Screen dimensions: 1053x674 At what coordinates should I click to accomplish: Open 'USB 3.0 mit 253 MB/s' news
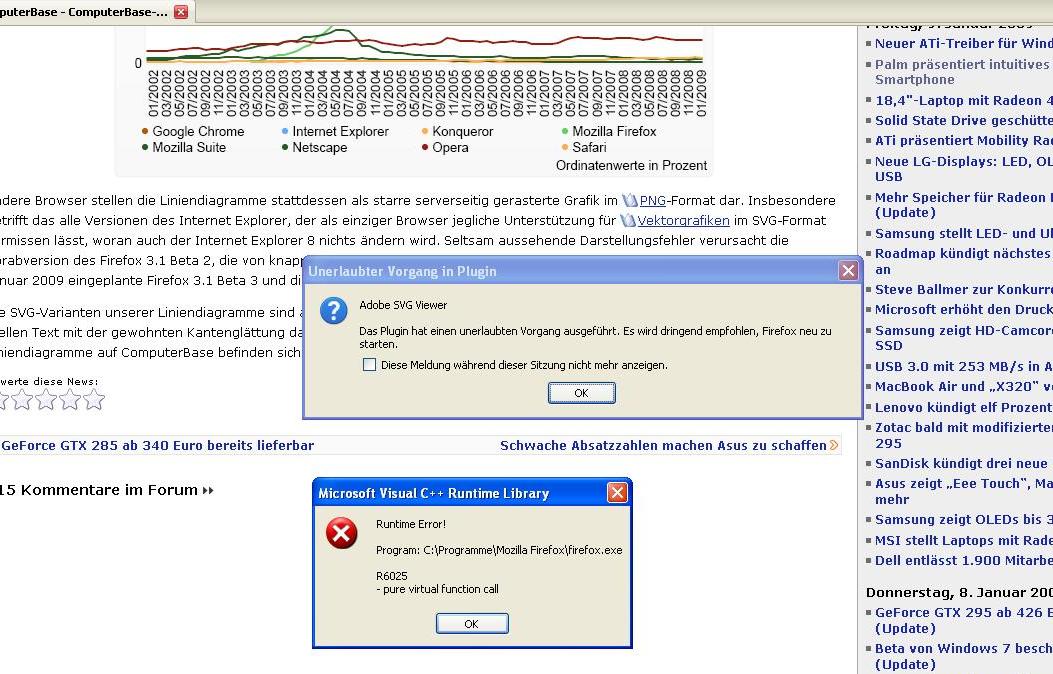tap(964, 367)
